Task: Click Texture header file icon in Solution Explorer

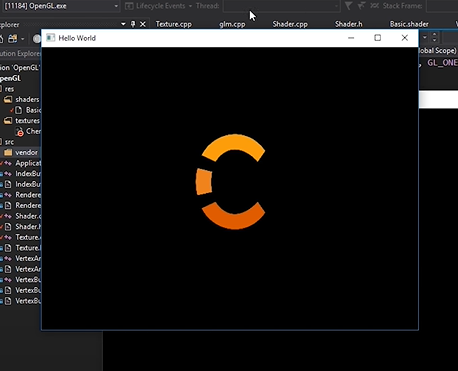Action: pos(8,248)
